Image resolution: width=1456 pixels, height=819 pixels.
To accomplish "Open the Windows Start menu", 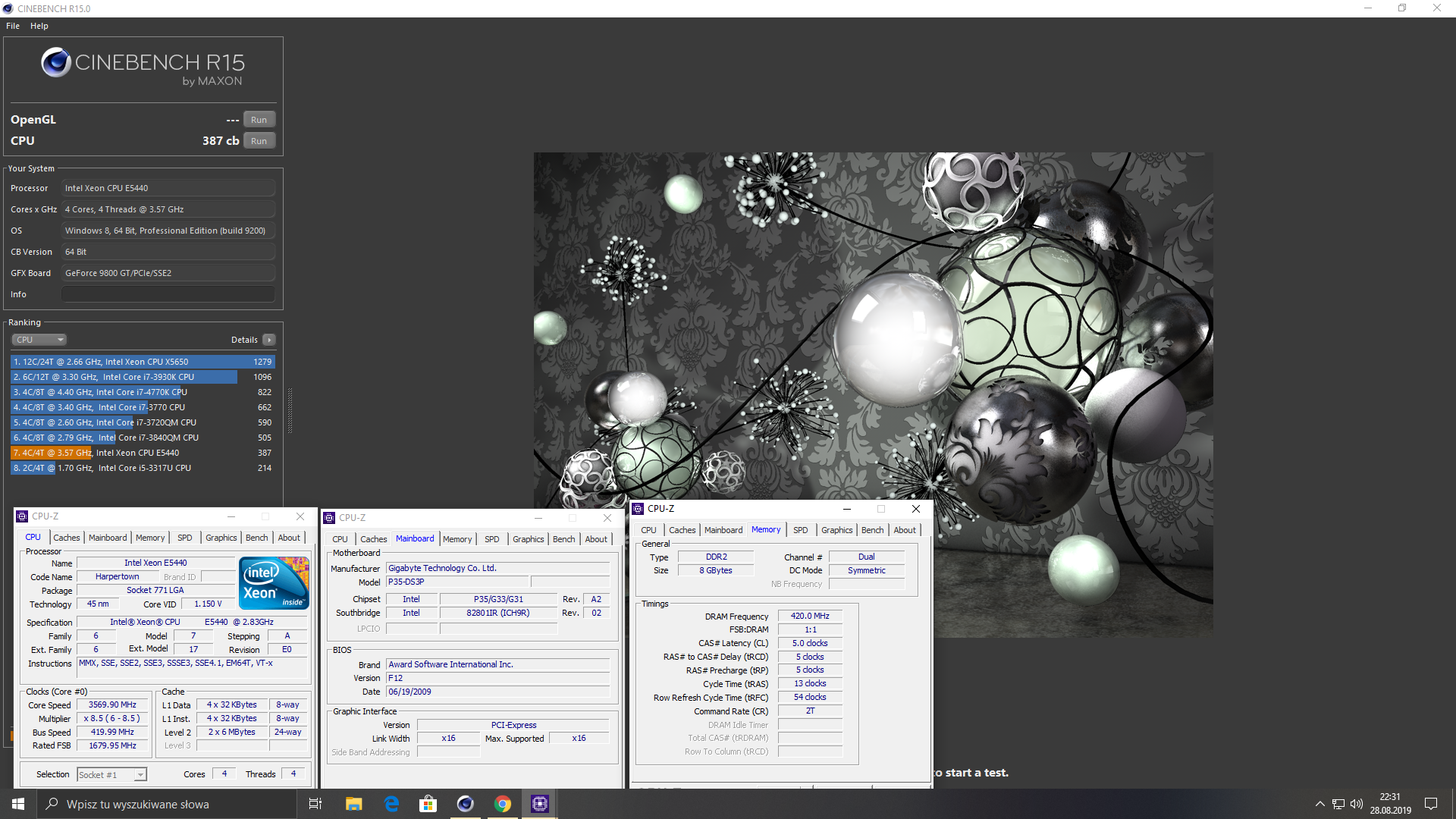I will click(18, 804).
